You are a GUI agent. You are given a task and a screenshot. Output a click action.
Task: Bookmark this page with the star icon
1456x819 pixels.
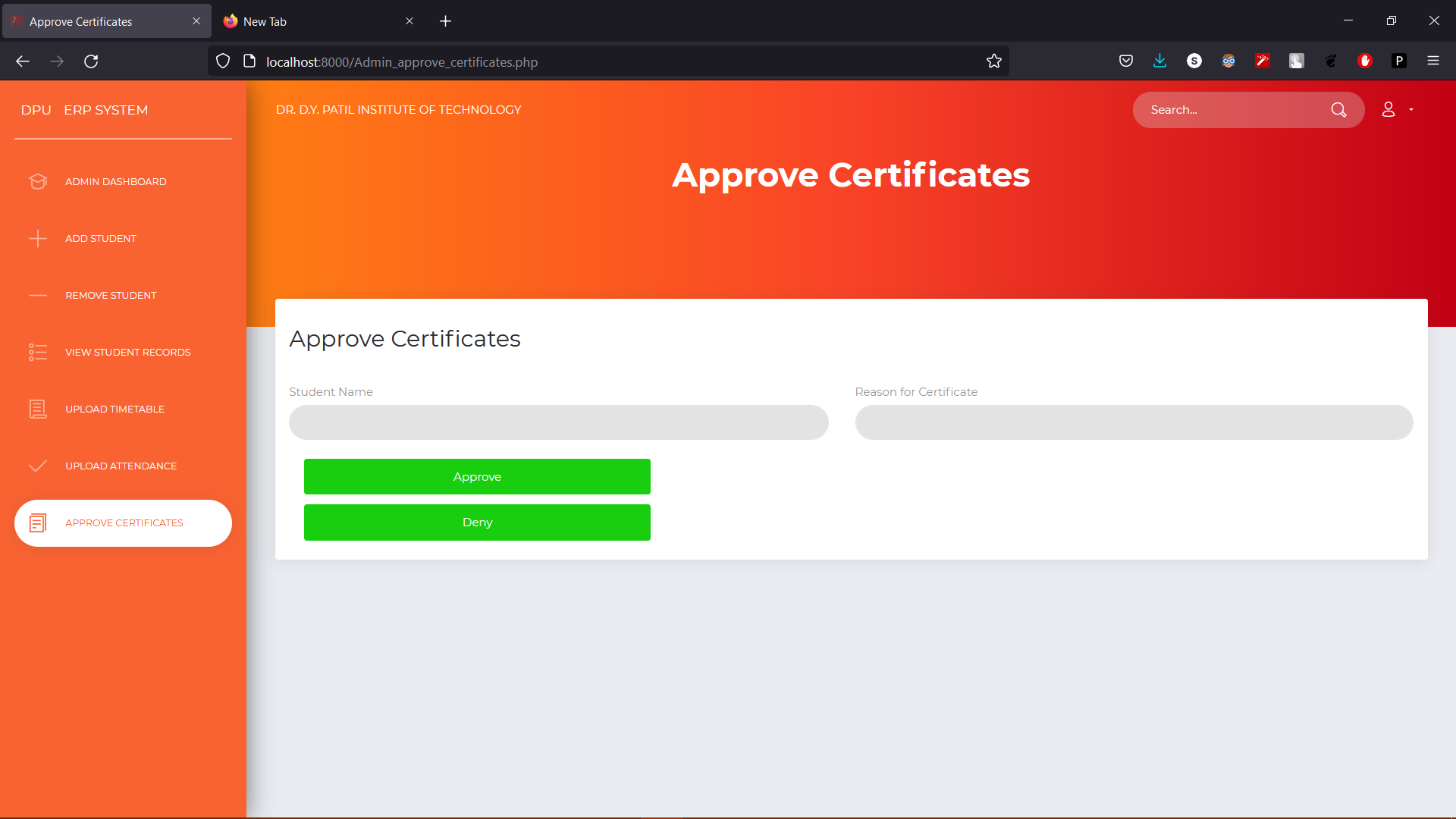tap(994, 61)
